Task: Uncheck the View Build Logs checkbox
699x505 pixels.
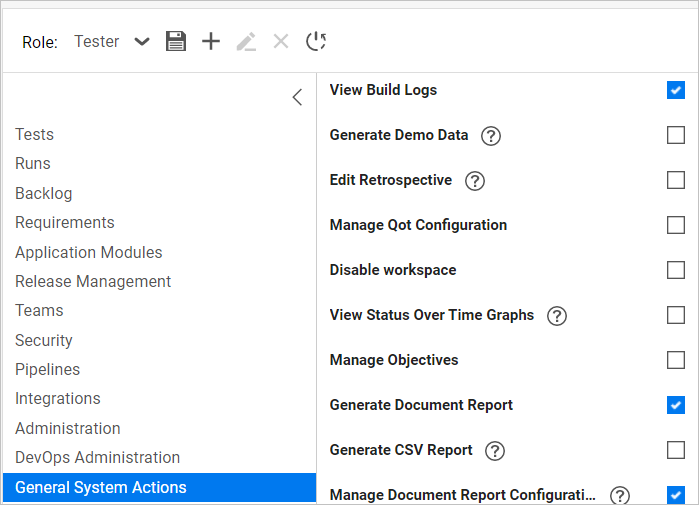Action: [676, 90]
